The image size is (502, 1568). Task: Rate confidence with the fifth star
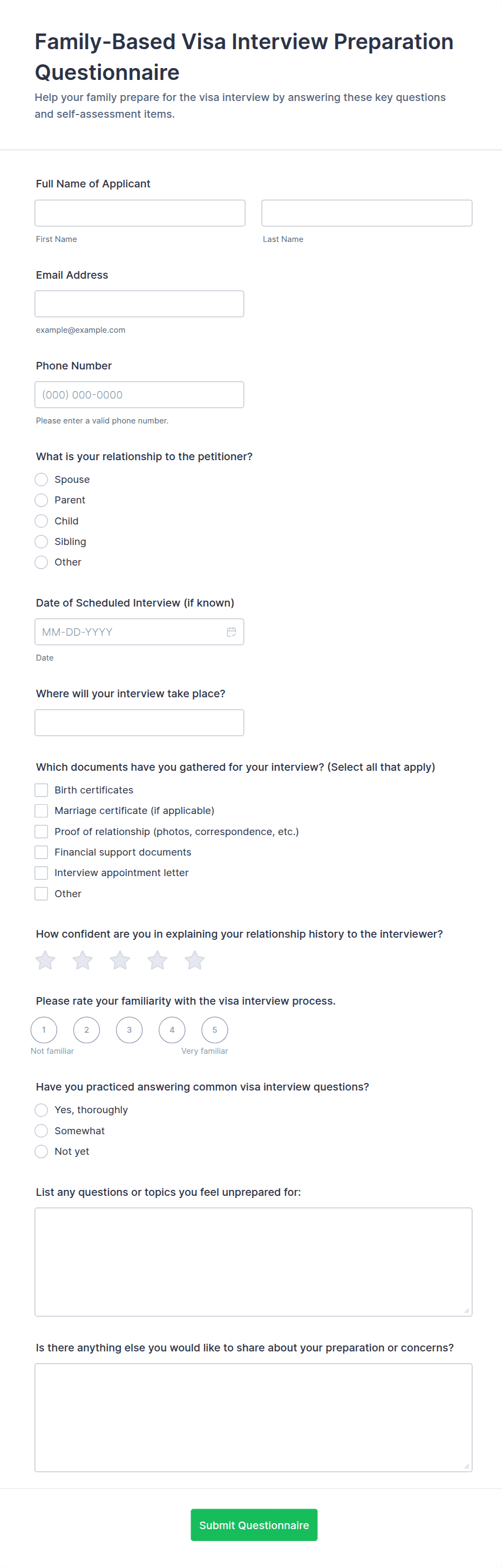point(195,960)
